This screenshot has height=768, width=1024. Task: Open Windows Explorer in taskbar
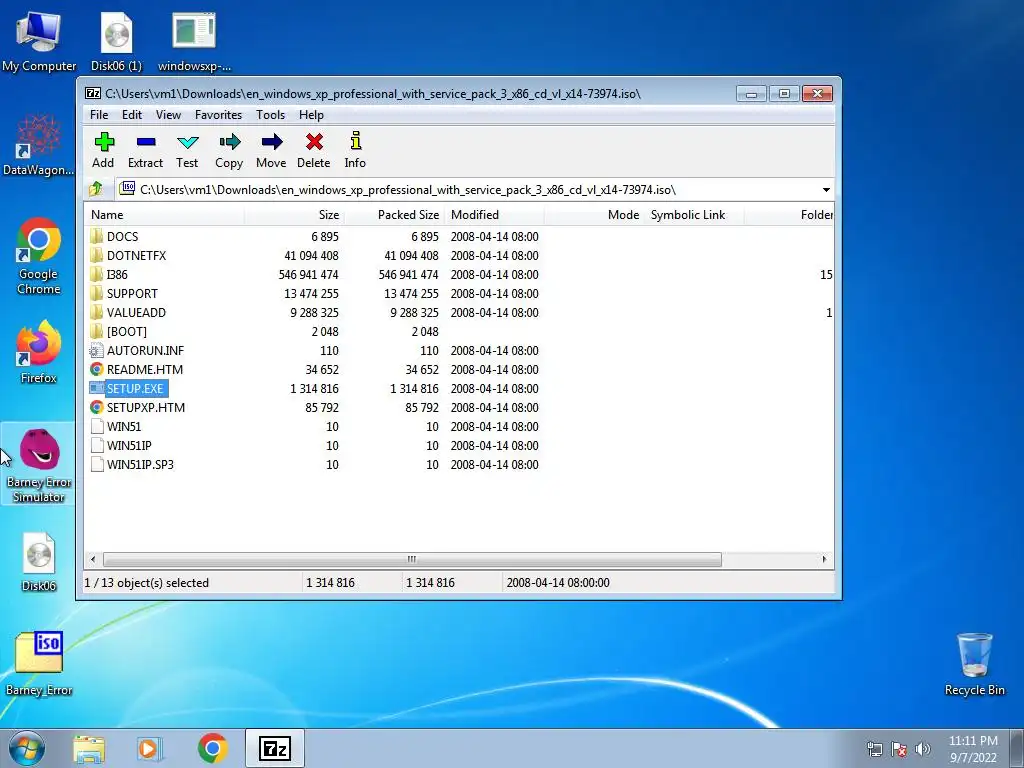(x=88, y=748)
